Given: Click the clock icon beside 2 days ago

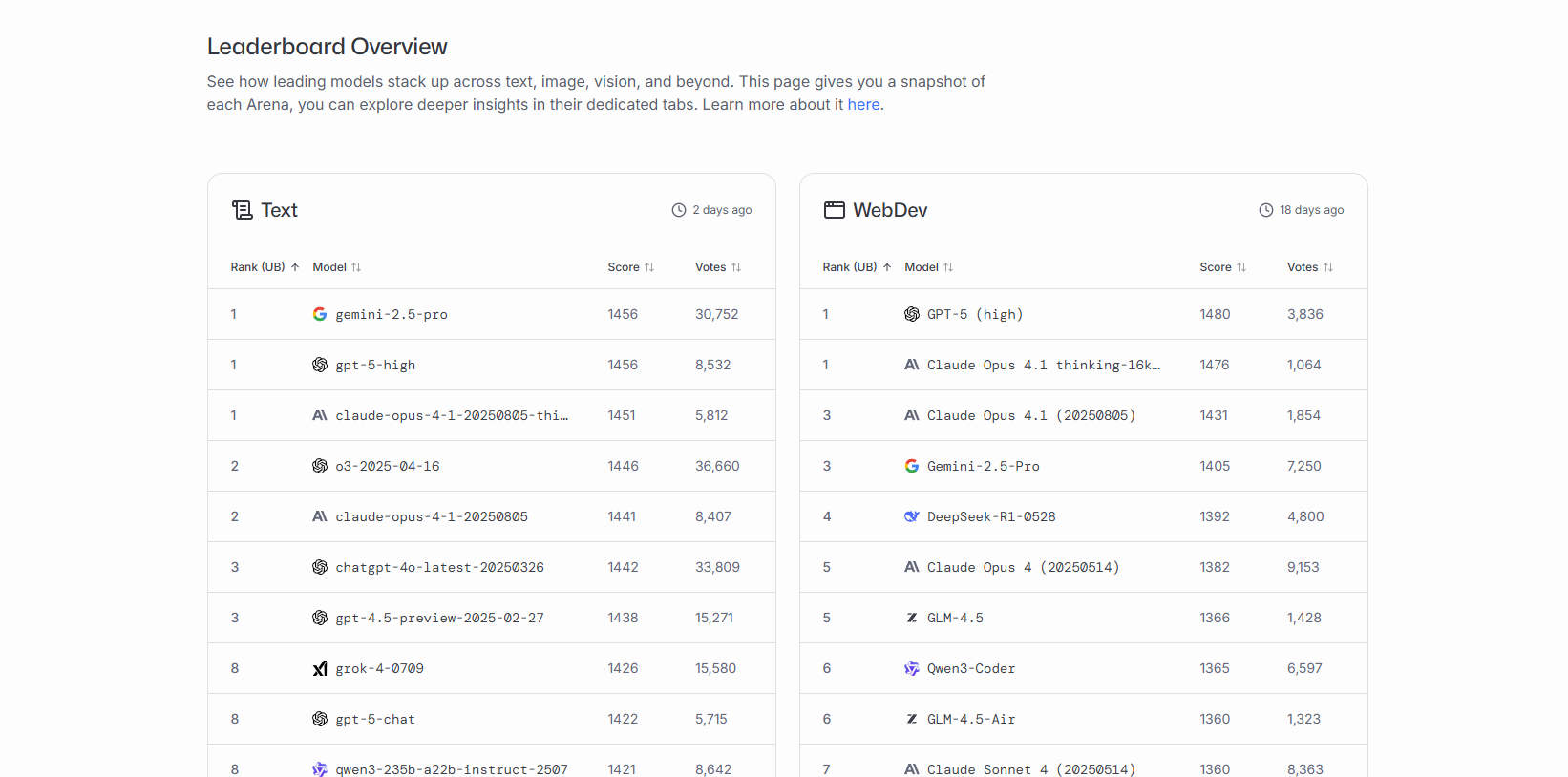Looking at the screenshot, I should click(679, 210).
